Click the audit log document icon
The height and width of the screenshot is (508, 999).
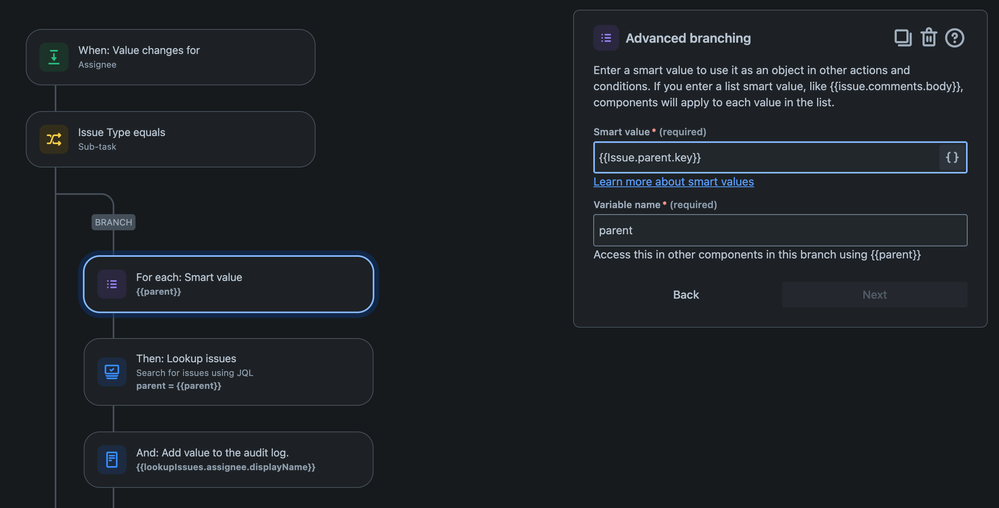(112, 460)
